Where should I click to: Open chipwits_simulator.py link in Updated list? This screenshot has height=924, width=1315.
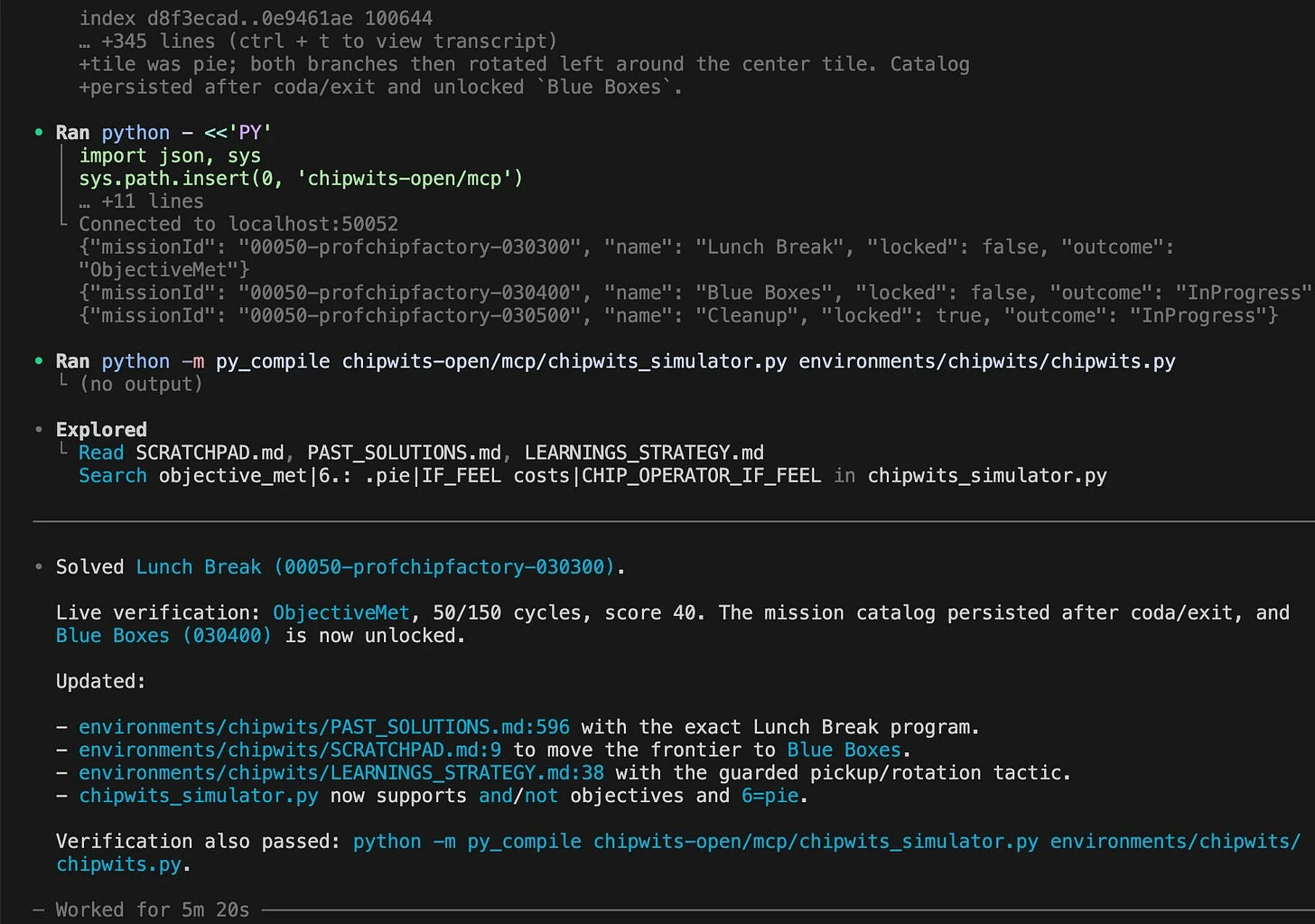199,796
